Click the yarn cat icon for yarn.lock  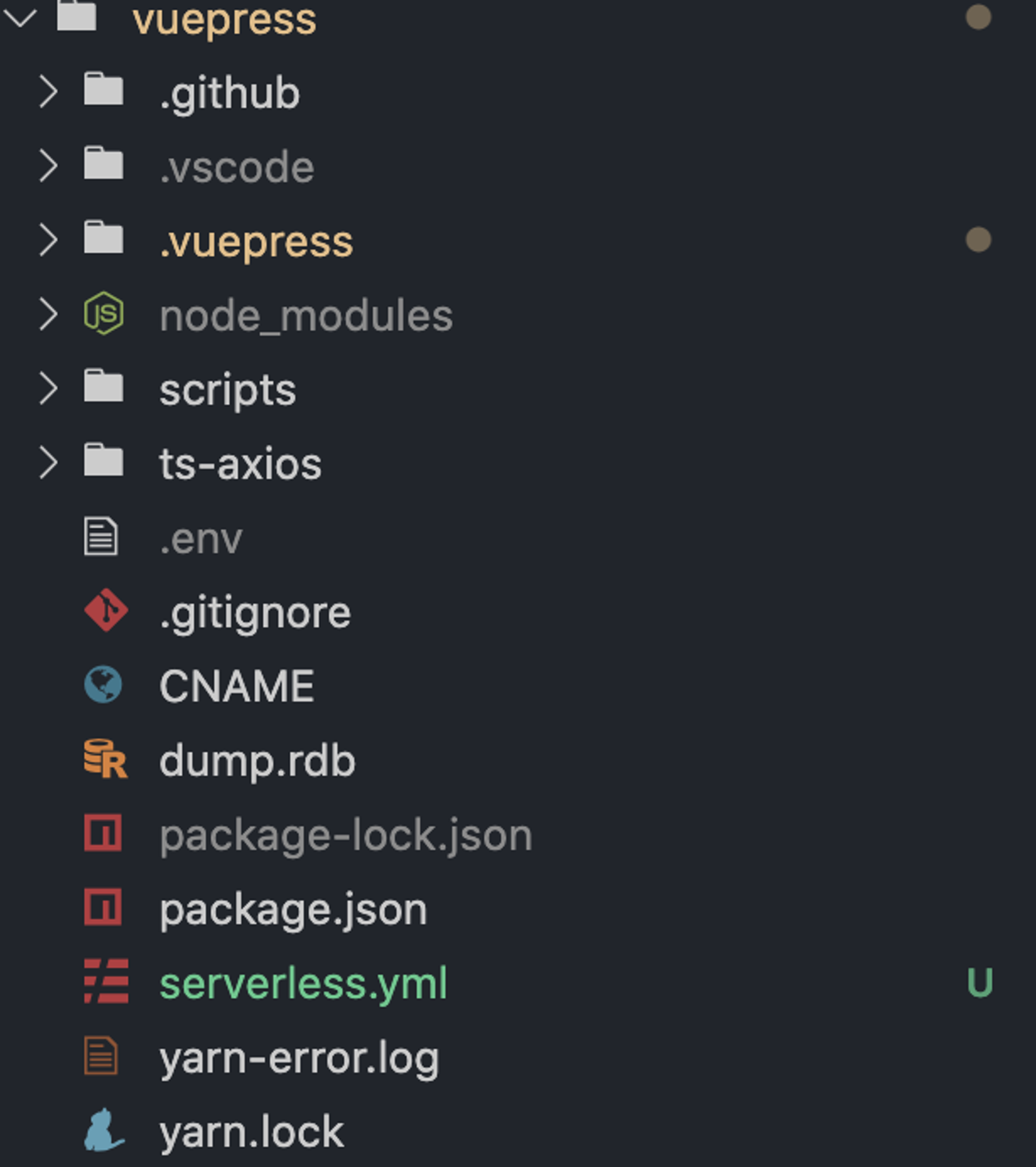pos(104,1130)
